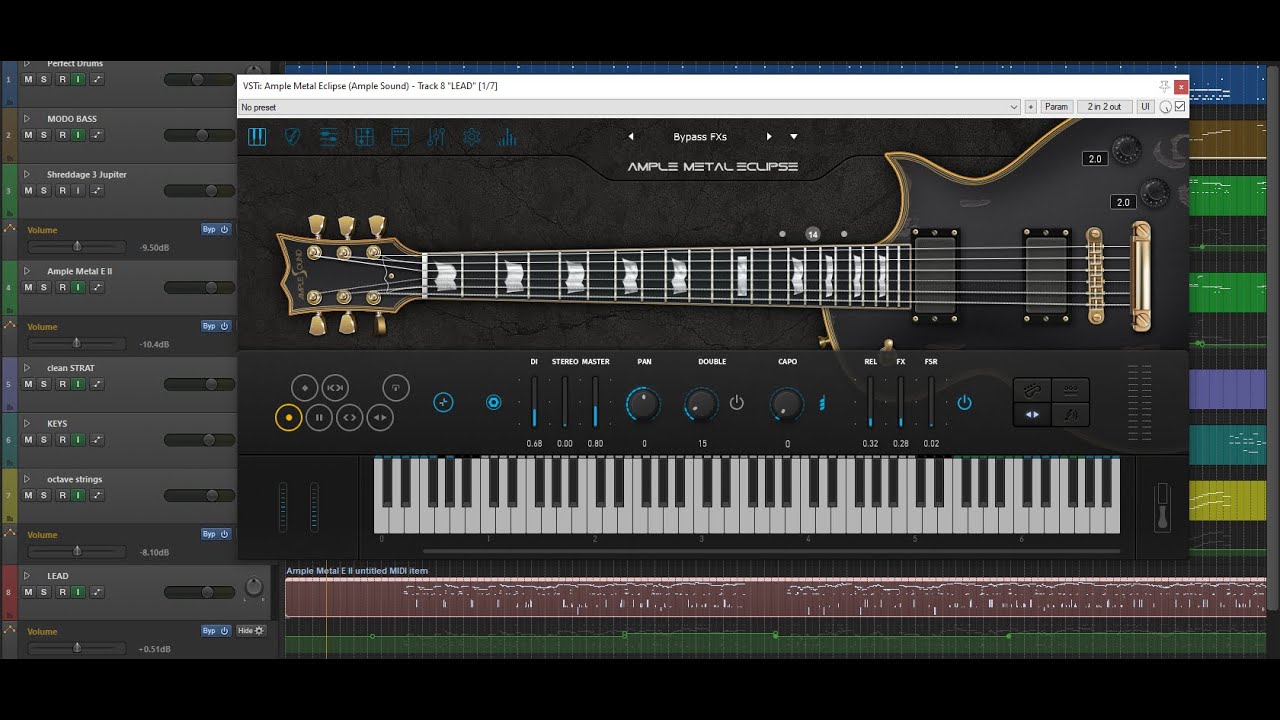The width and height of the screenshot is (1280, 720).
Task: Click the blue plus-in-circle icon
Action: (x=443, y=402)
